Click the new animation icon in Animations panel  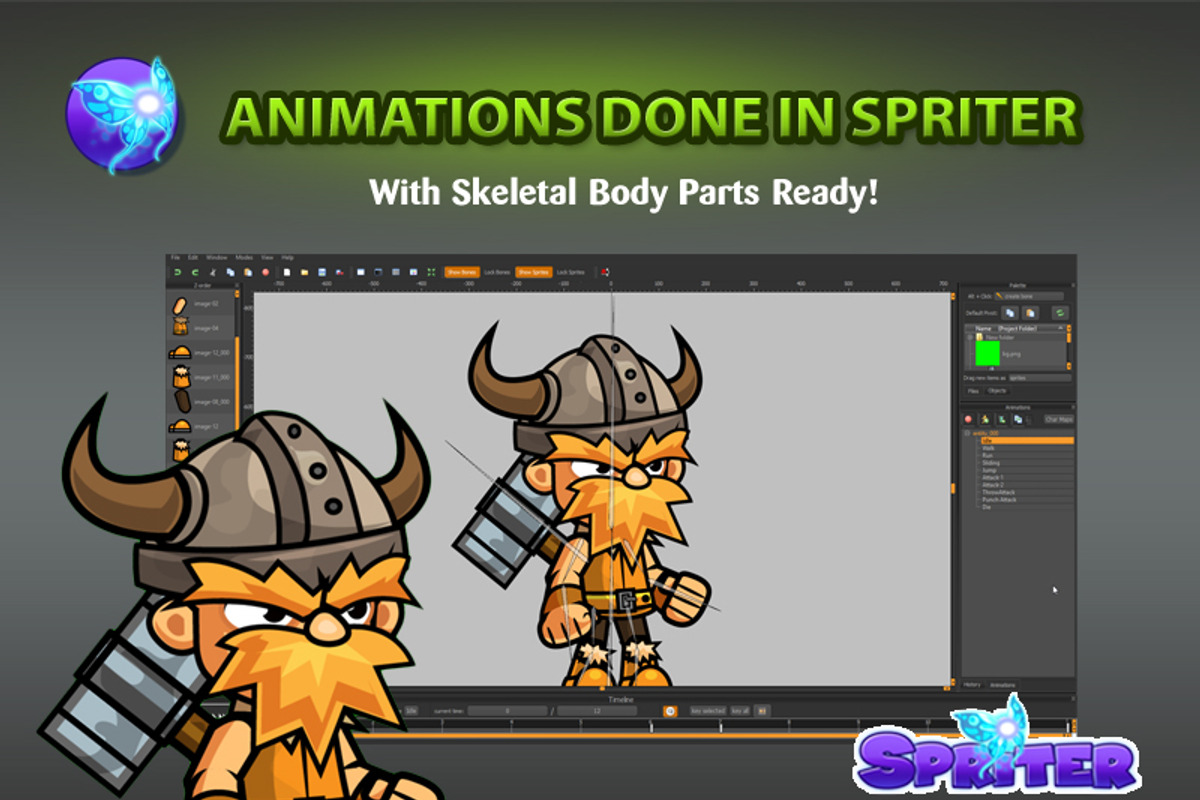pos(985,419)
